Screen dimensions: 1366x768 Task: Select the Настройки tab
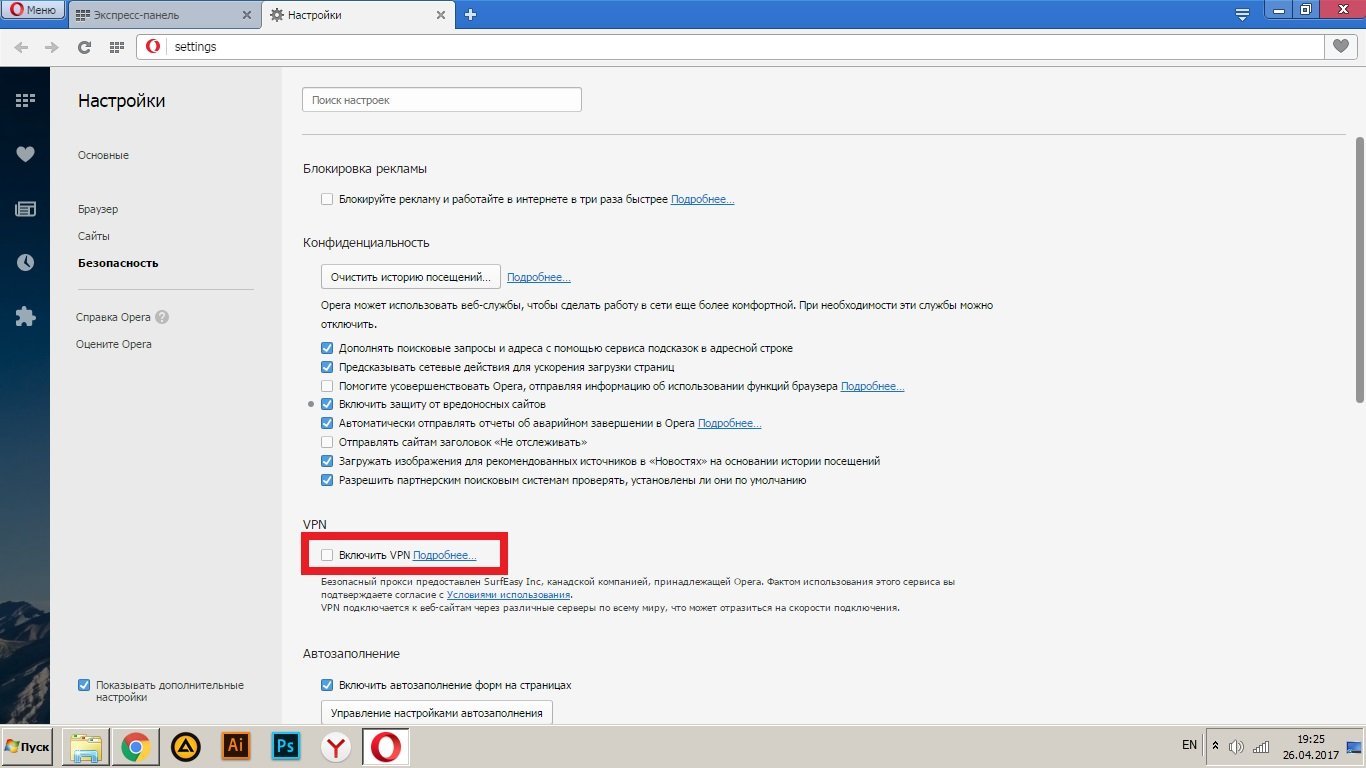[x=357, y=15]
